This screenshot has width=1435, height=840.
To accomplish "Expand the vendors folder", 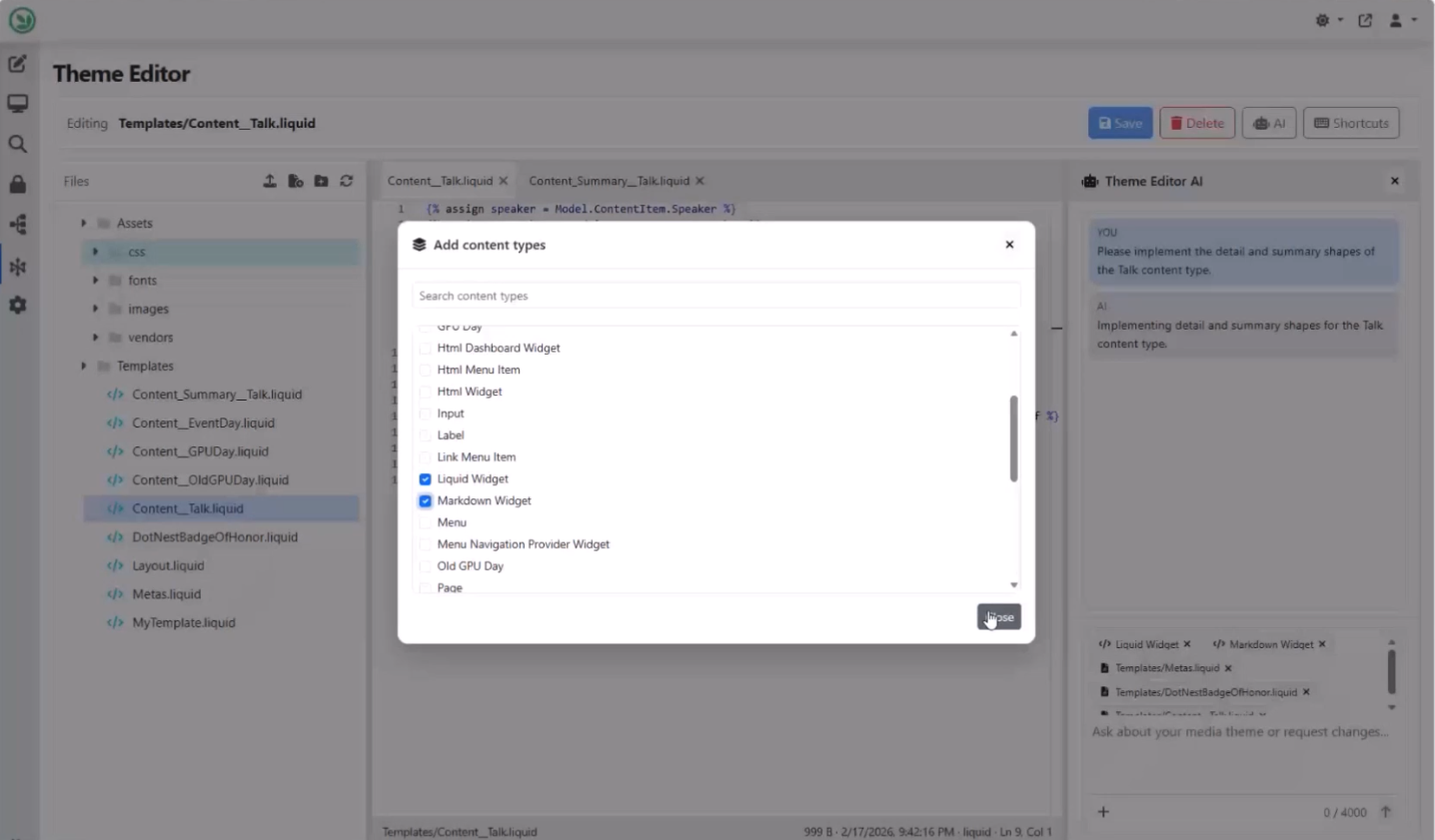I will point(96,338).
